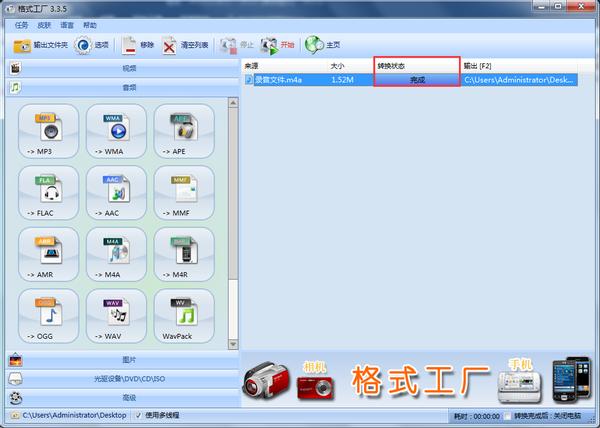The width and height of the screenshot is (600, 428).
Task: Open 选项 settings from the toolbar
Action: tap(92, 45)
